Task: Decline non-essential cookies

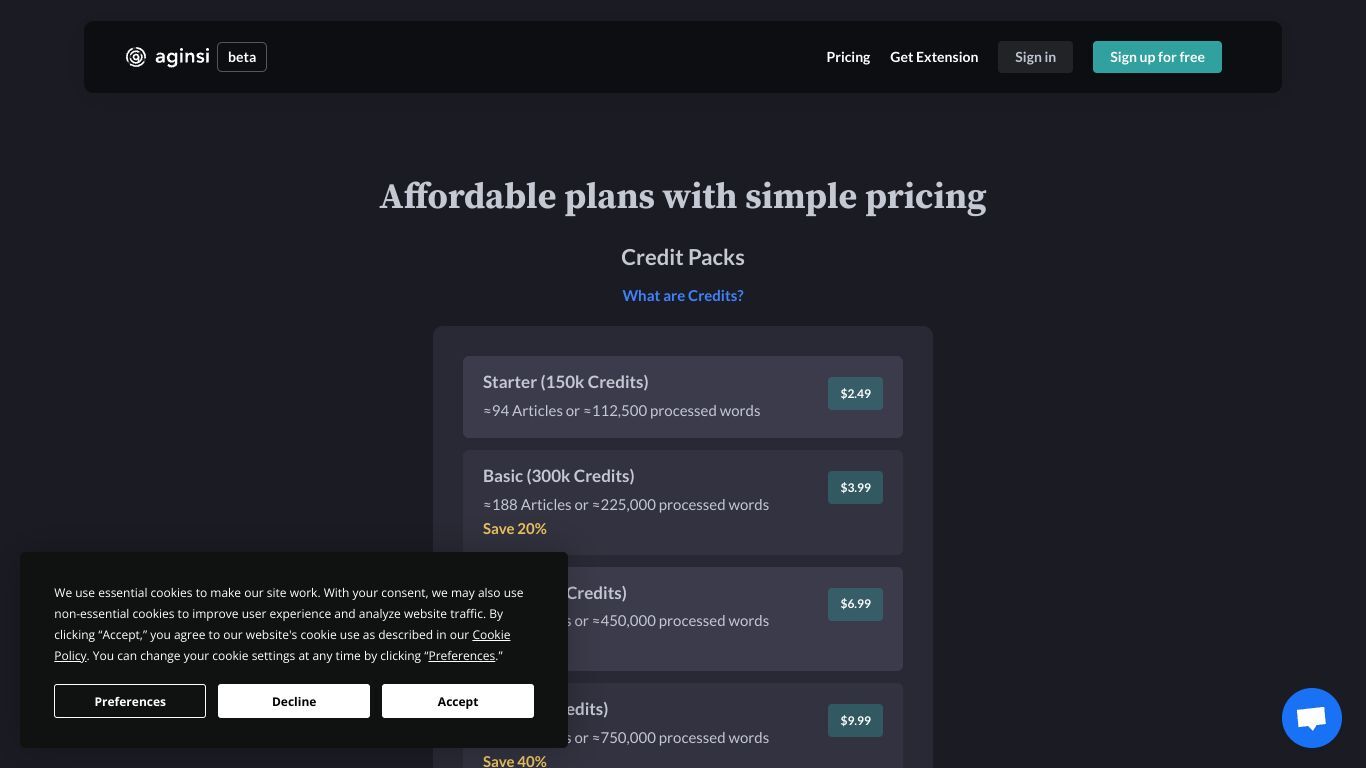Action: coord(294,701)
